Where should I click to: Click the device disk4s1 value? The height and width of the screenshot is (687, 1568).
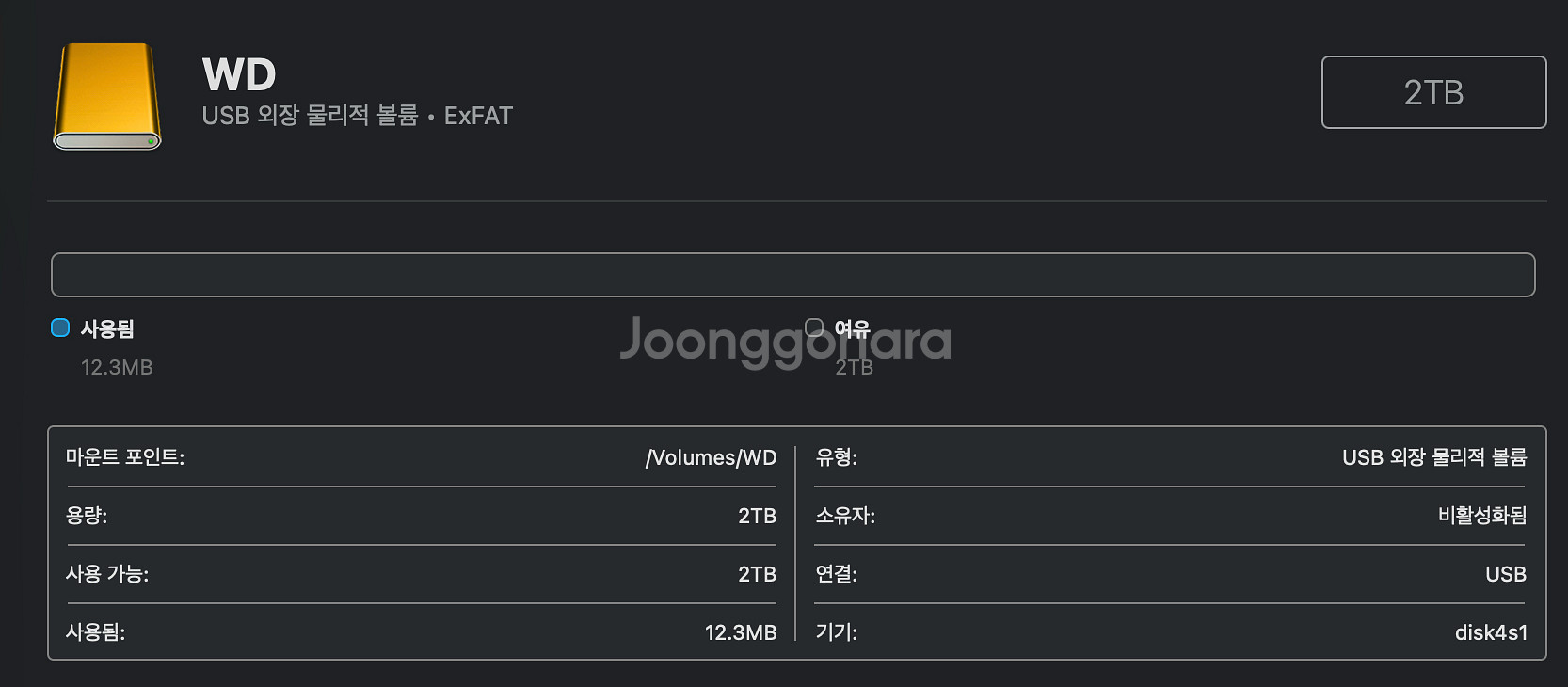[x=1491, y=632]
